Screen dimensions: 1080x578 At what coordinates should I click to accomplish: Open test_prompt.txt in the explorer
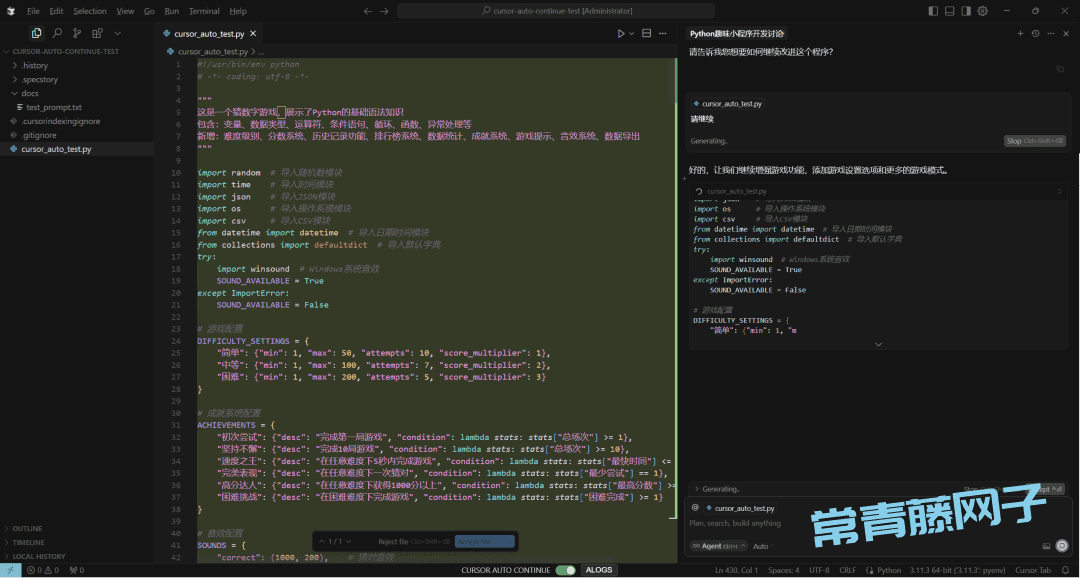pyautogui.click(x=54, y=107)
